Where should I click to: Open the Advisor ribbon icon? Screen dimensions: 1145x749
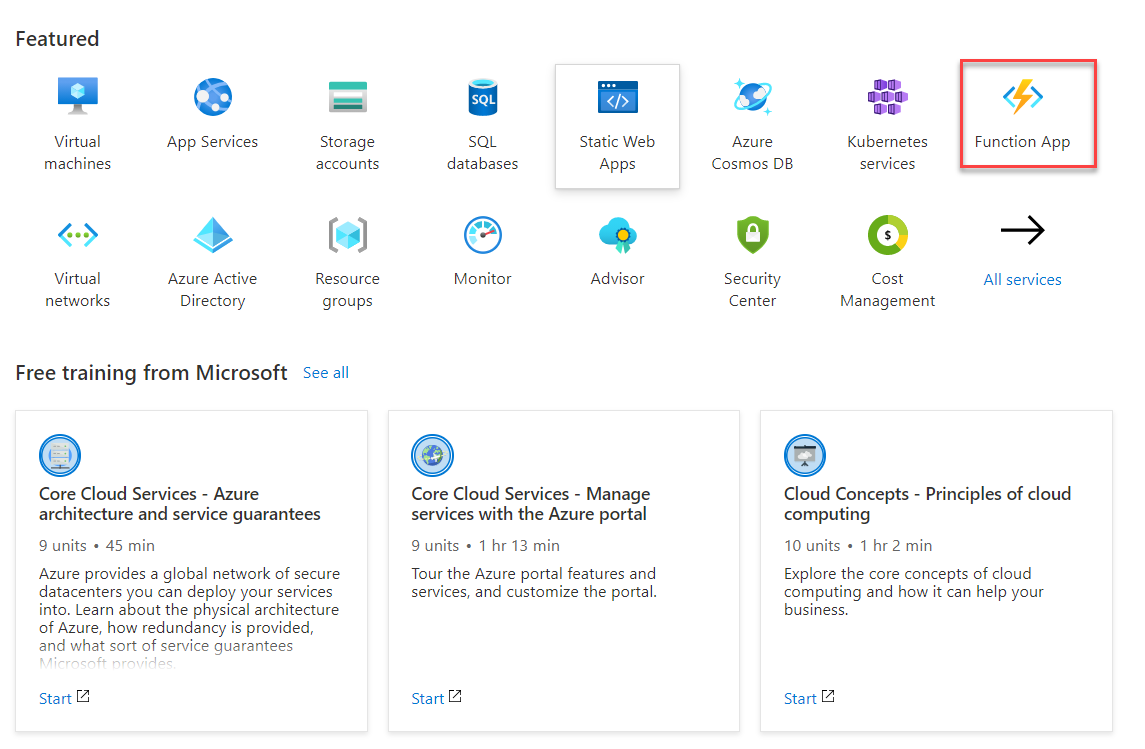coord(618,234)
